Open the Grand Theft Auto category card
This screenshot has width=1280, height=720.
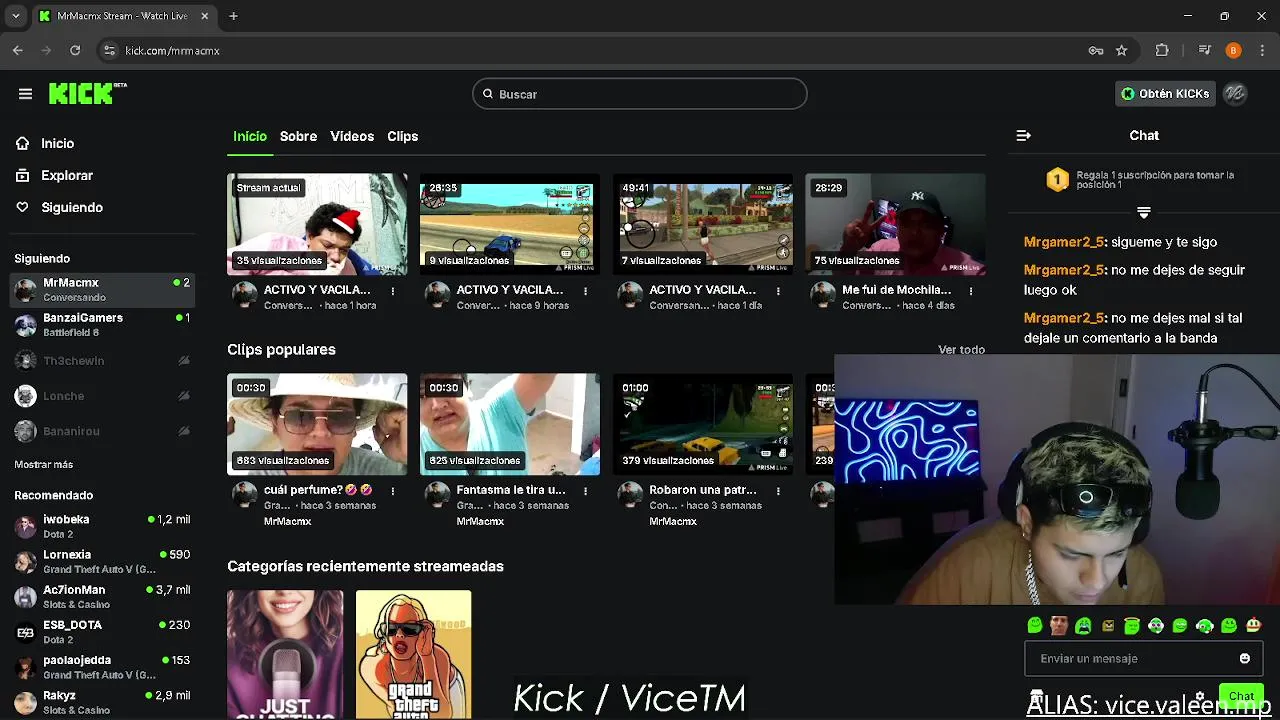point(413,654)
